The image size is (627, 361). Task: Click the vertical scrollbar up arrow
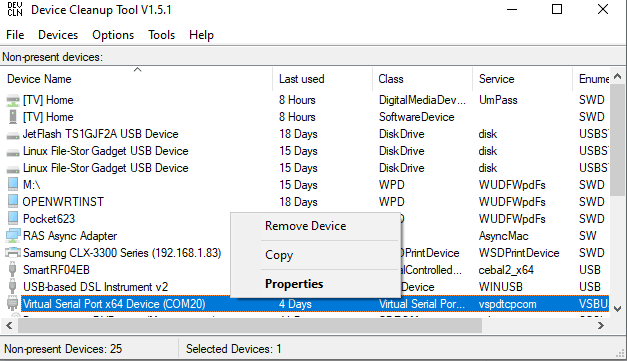(617, 76)
